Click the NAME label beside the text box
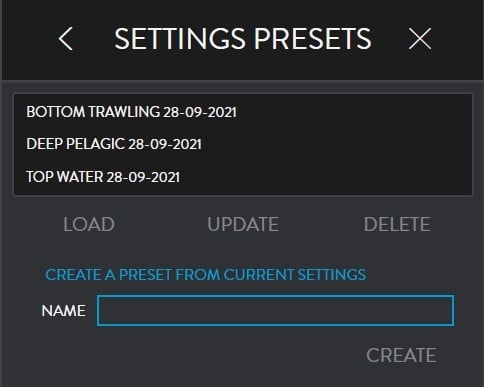484x387 pixels. [63, 311]
